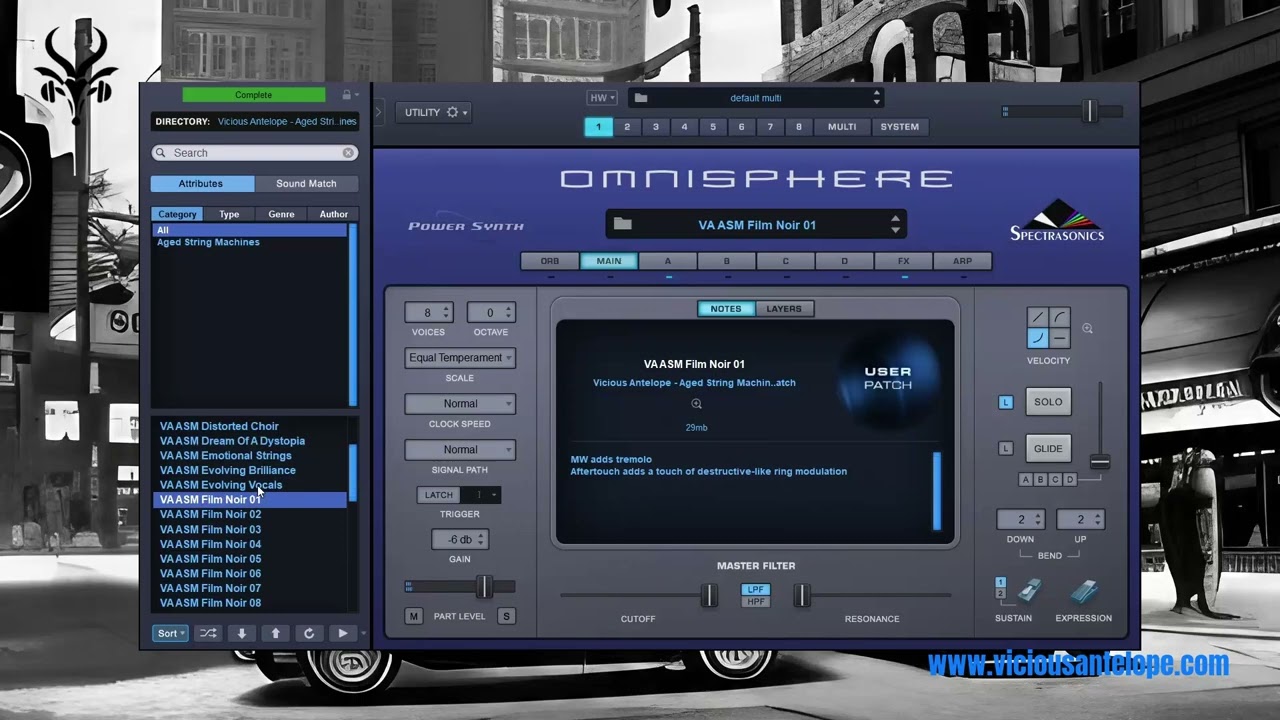
Task: Step patch with arrows beside Film Noir 01
Action: [895, 224]
